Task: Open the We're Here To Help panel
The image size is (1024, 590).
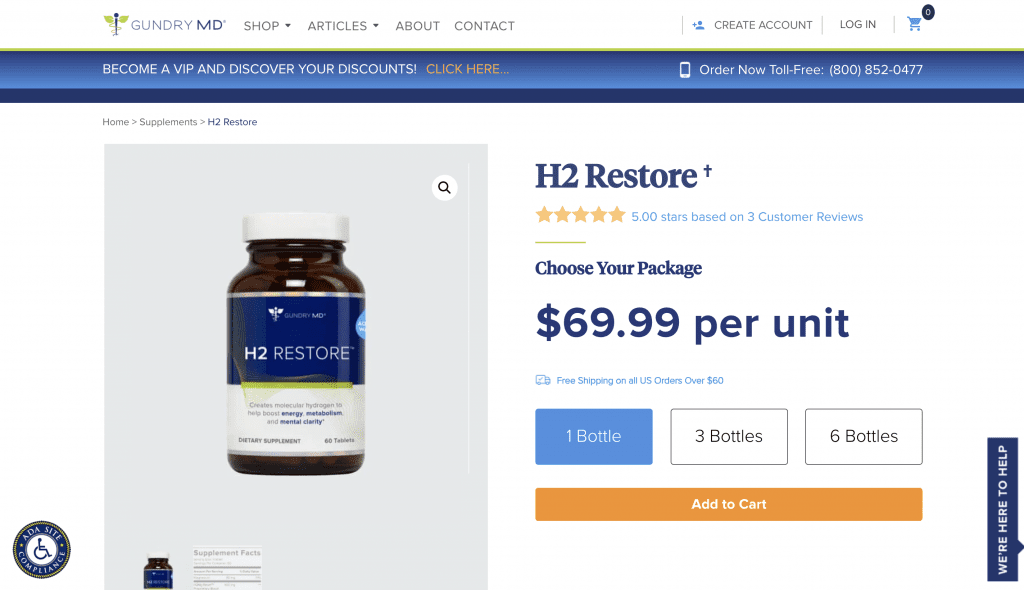Action: 1003,509
